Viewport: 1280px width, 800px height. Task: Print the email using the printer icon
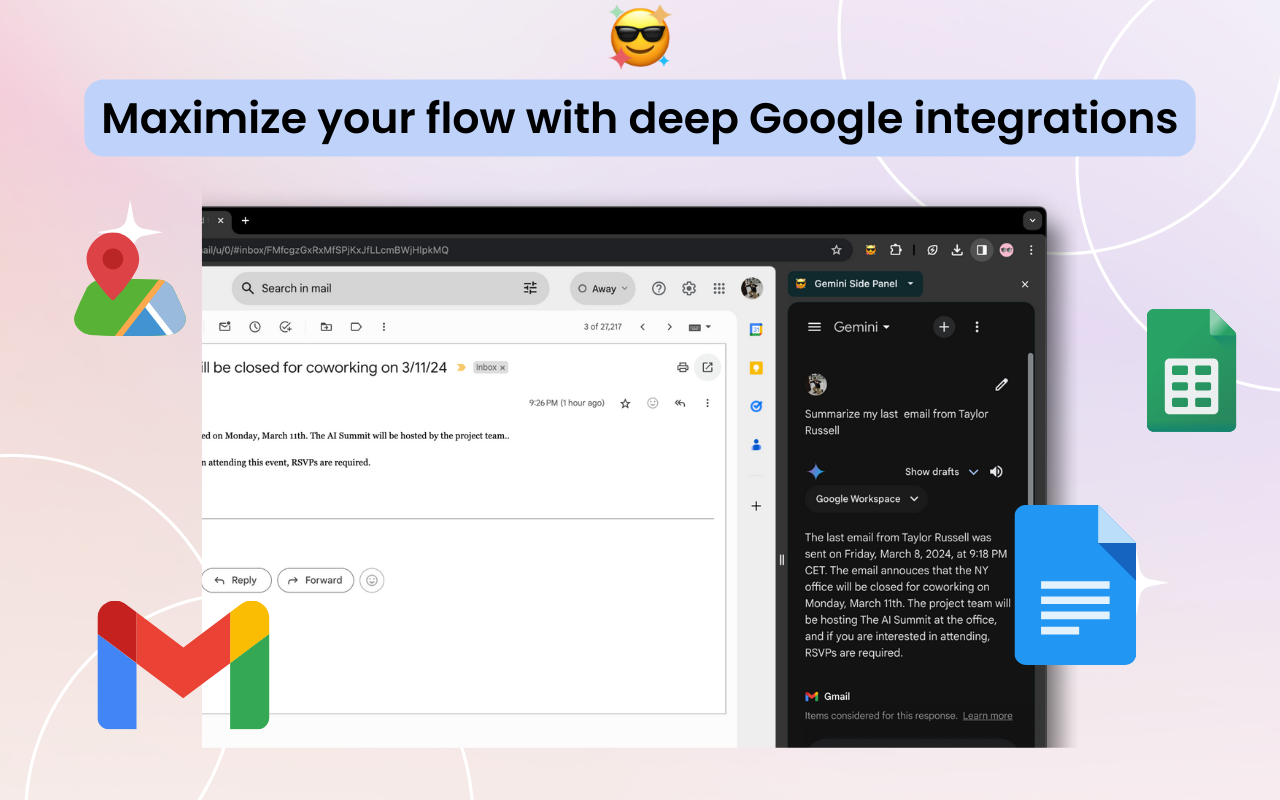[x=682, y=367]
